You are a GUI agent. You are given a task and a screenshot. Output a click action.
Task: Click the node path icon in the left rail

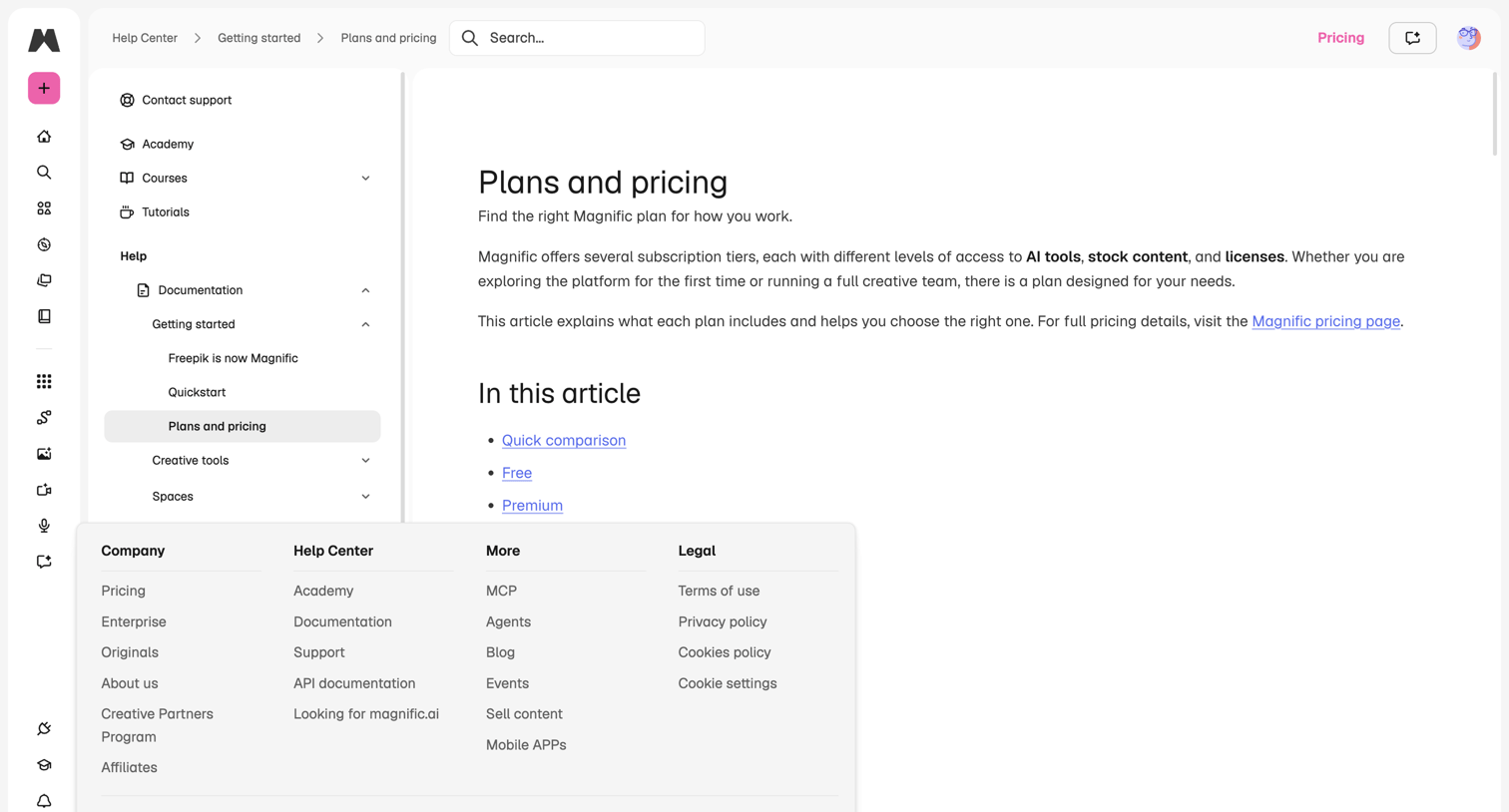pos(44,417)
